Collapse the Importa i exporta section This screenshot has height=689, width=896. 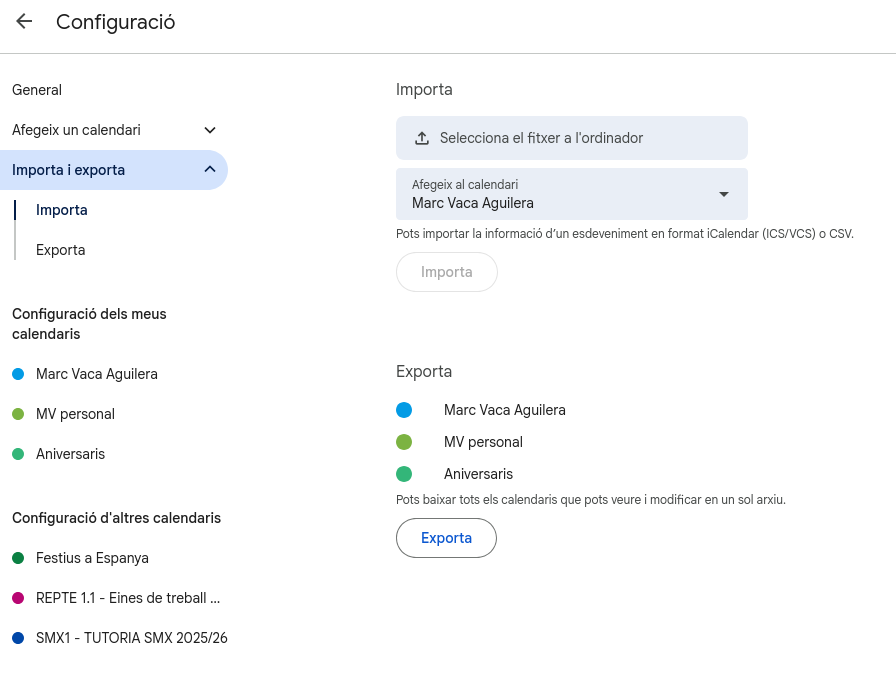(x=210, y=170)
